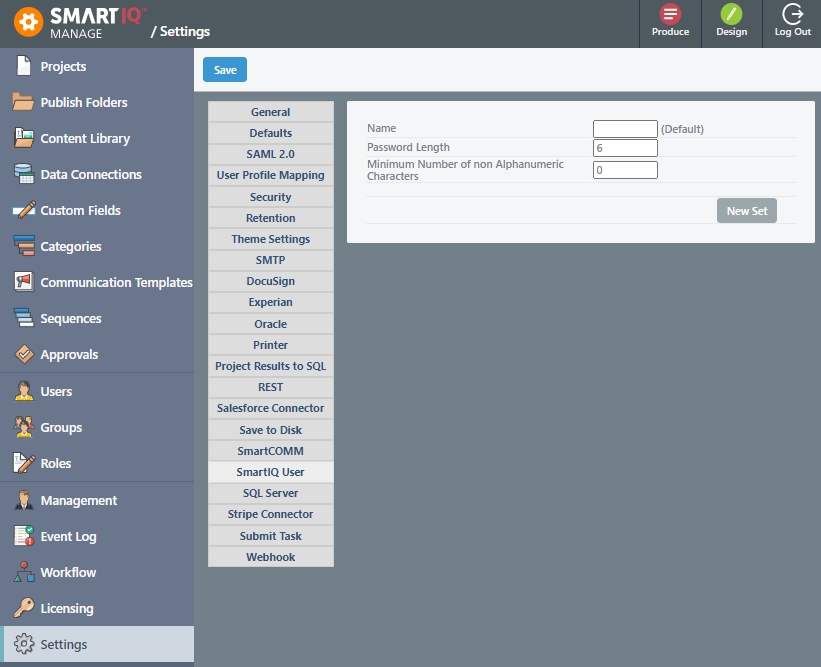Click the Groups people icon

(24, 427)
